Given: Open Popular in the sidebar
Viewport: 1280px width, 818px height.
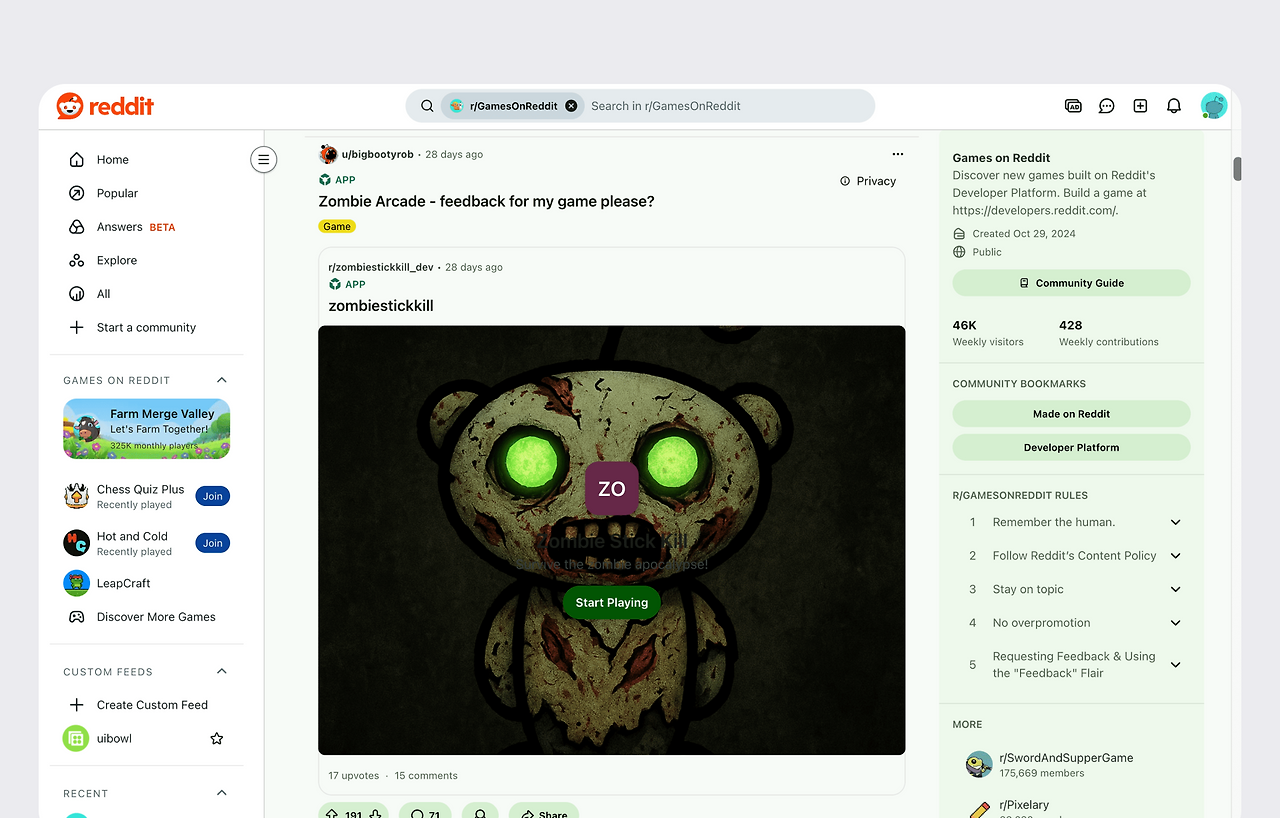Looking at the screenshot, I should coord(148,193).
